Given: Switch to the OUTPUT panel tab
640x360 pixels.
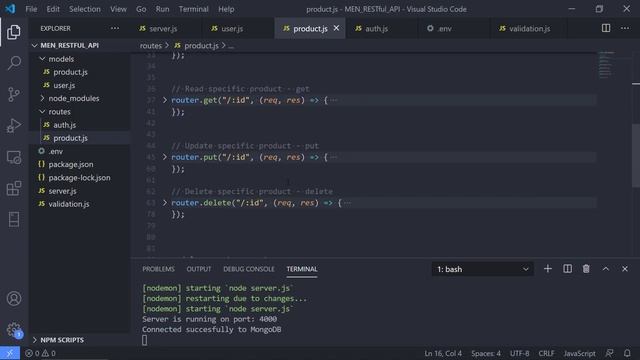Looking at the screenshot, I should point(199,269).
